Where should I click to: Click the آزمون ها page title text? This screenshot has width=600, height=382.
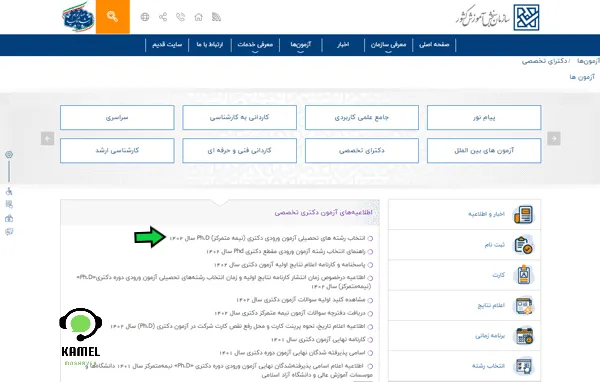582,77
